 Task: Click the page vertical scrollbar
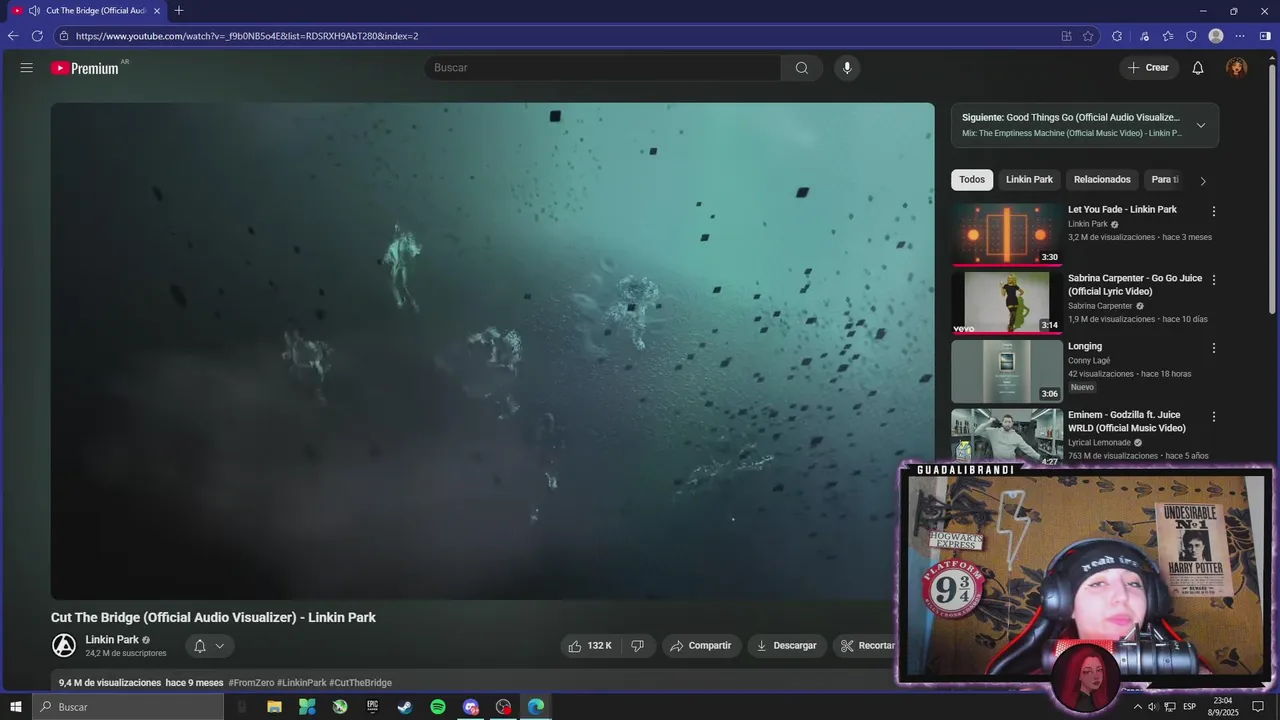coord(1273,190)
